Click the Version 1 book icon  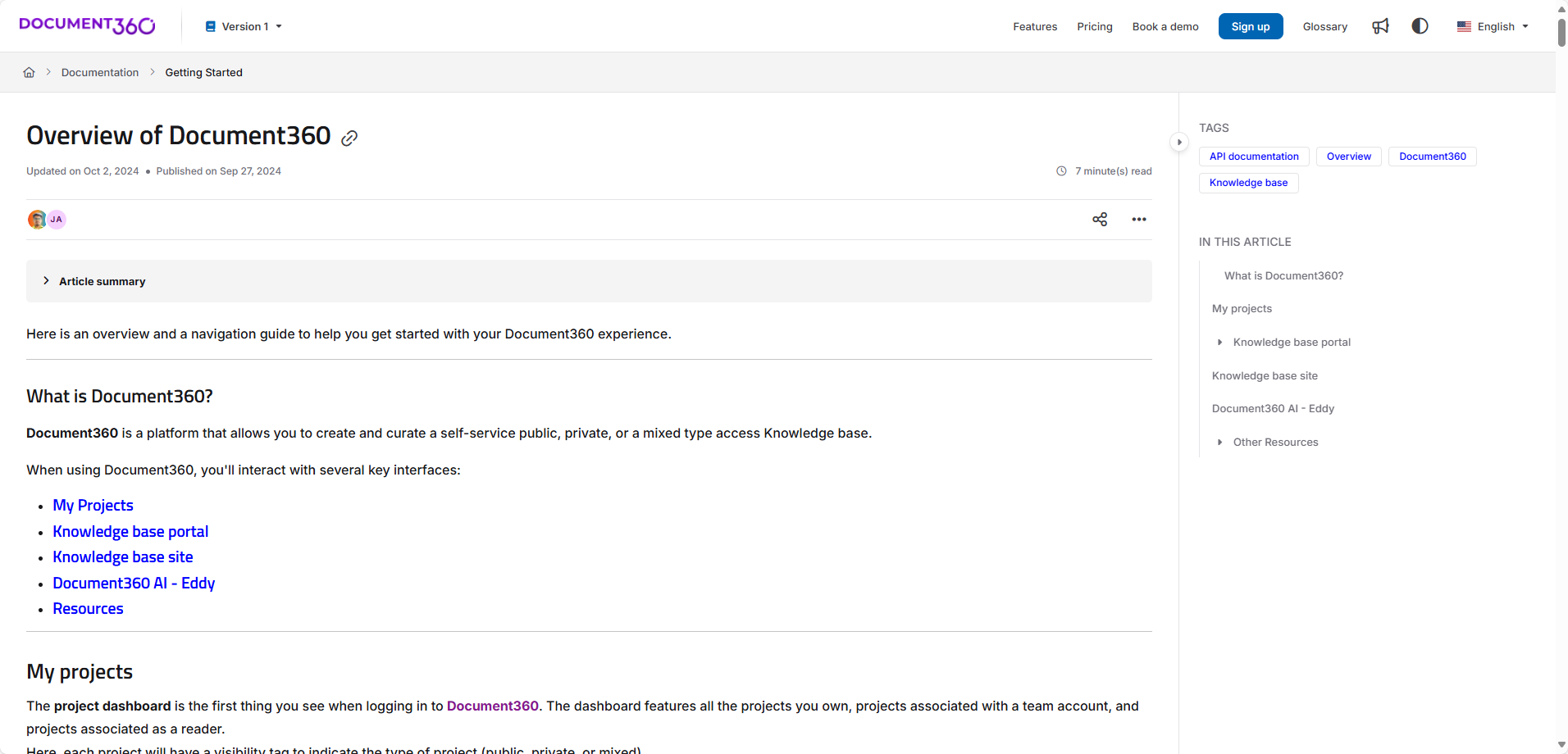tap(211, 26)
